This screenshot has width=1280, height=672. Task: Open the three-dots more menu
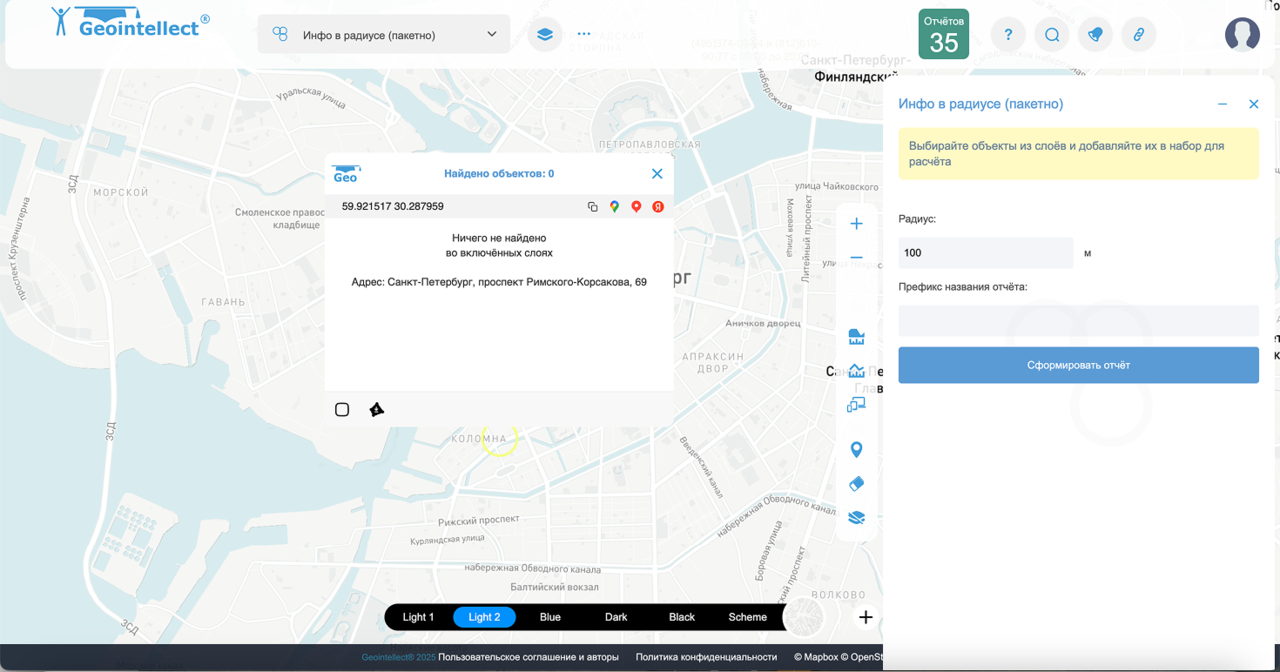(584, 34)
